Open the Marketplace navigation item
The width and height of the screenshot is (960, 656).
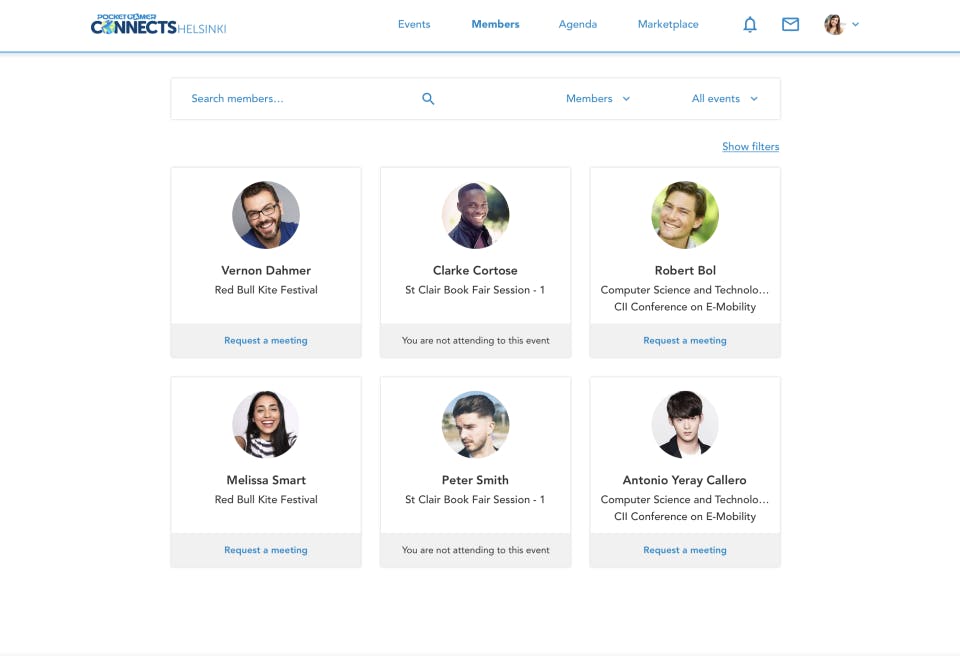668,25
